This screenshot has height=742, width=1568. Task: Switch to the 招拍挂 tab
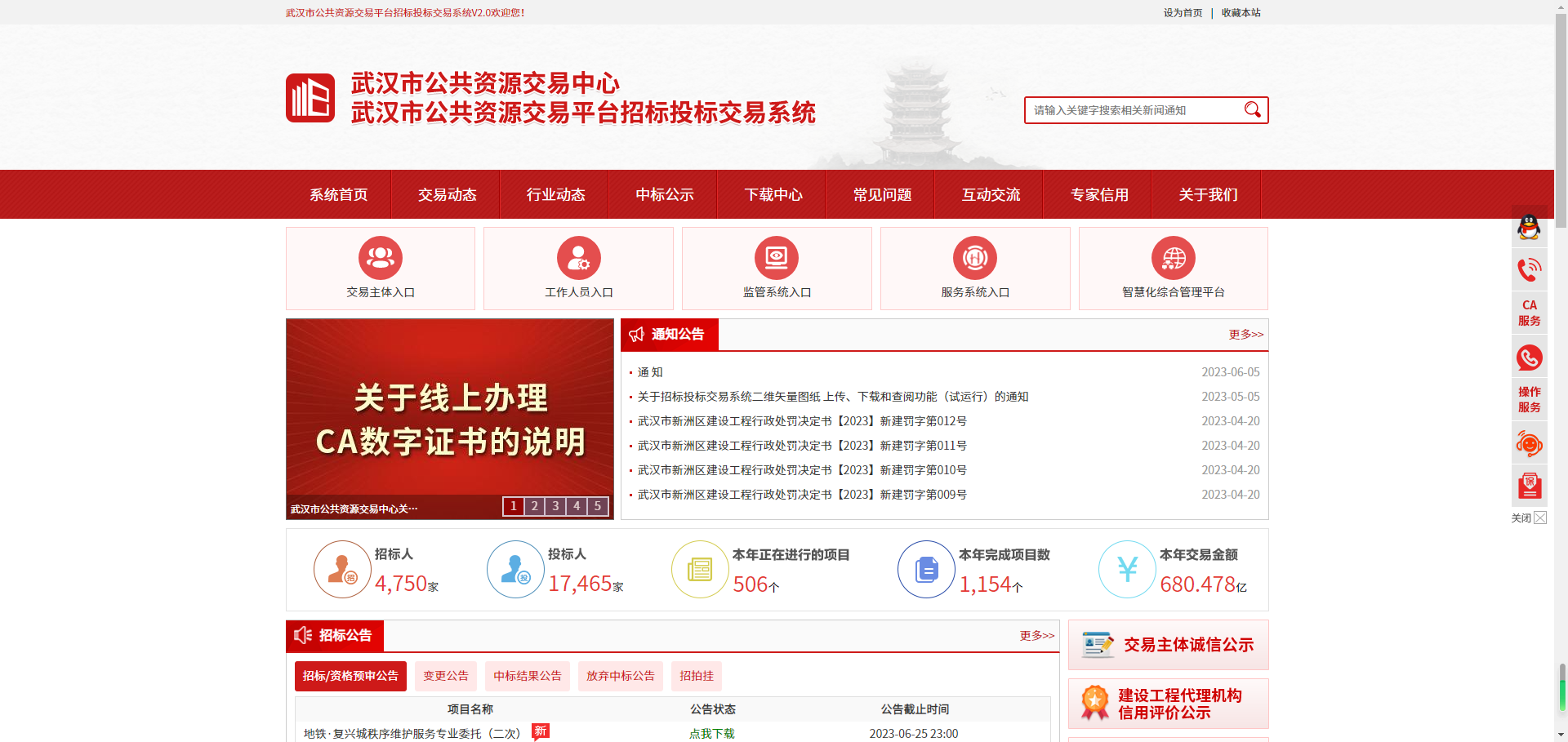point(697,676)
